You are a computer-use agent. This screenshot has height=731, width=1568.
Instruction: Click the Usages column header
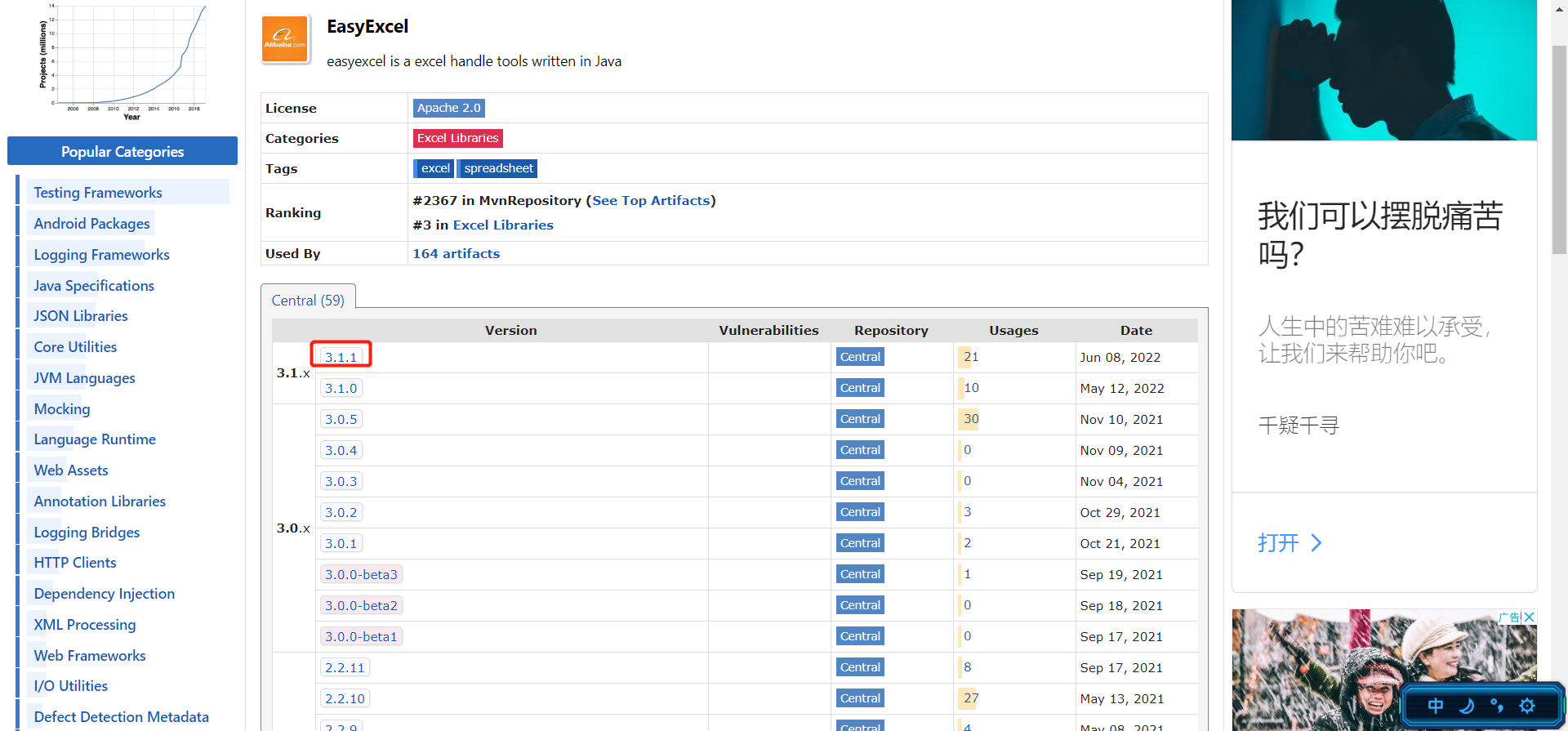[x=1013, y=331]
